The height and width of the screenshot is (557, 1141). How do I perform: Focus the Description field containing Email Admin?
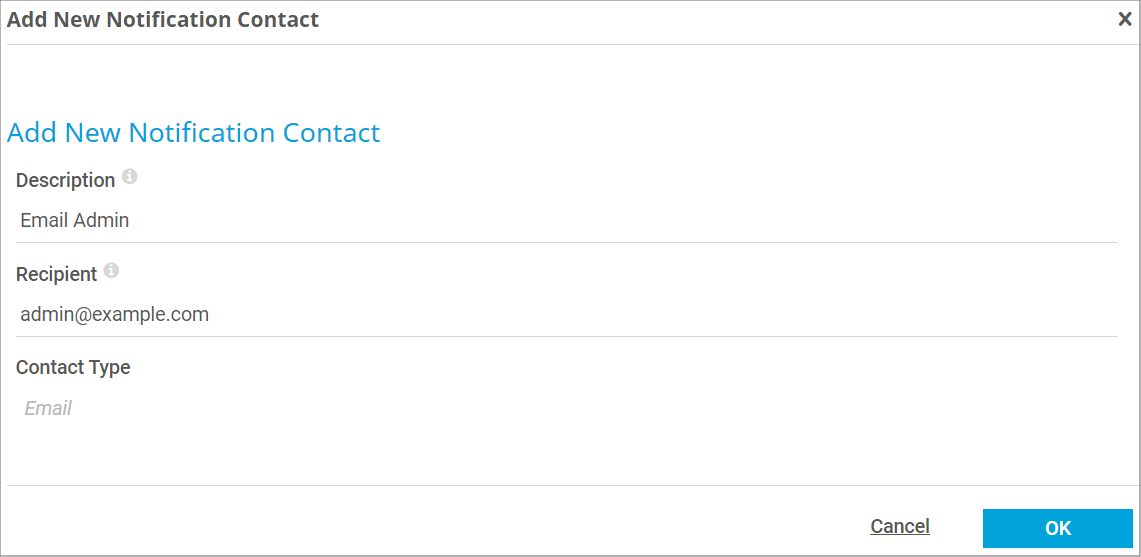tap(567, 221)
